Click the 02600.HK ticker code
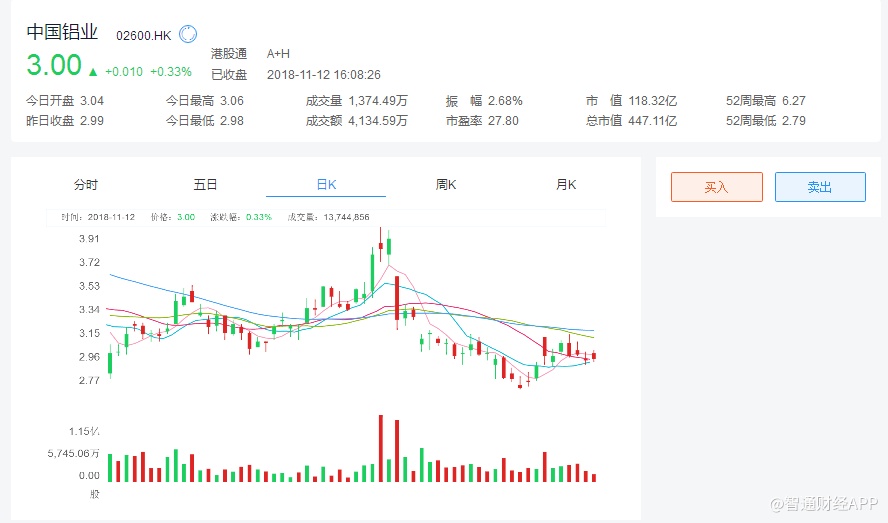 pyautogui.click(x=144, y=35)
